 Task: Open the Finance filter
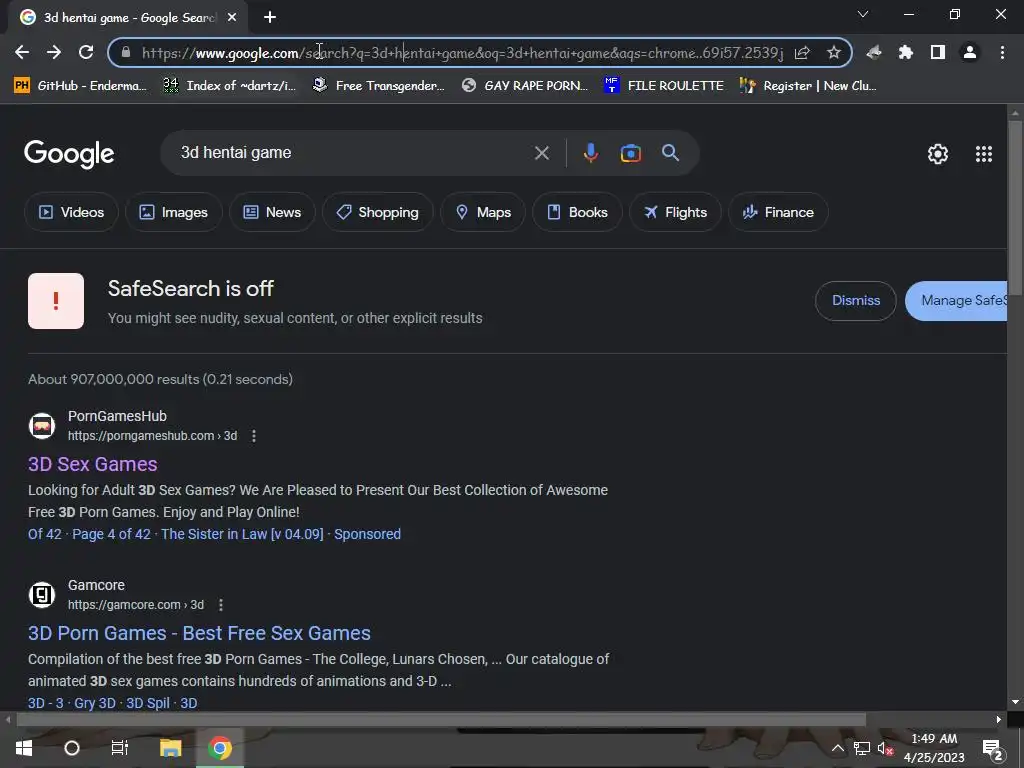click(778, 212)
